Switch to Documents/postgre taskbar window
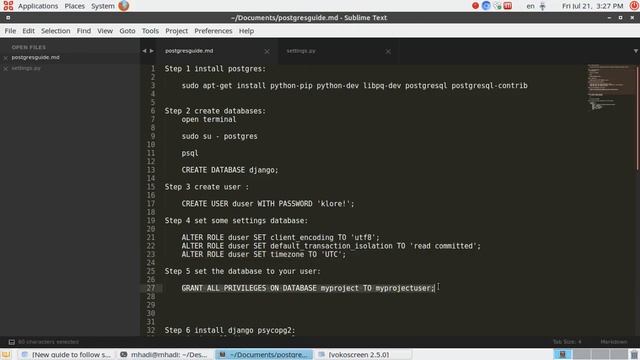This screenshot has width=640, height=360. tap(264, 355)
